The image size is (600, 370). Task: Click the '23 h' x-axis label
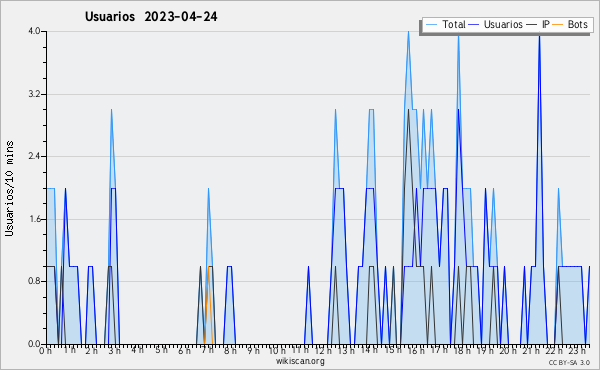coord(577,351)
